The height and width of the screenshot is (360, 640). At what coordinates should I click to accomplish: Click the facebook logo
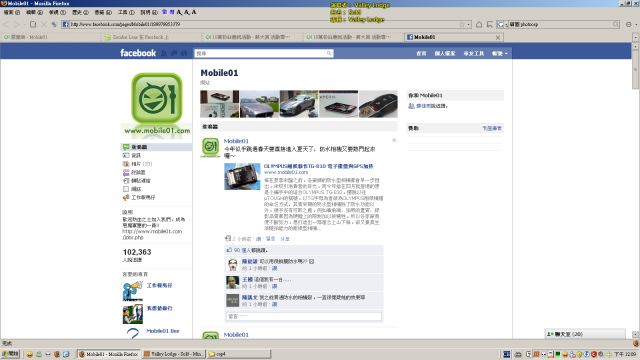pos(138,53)
